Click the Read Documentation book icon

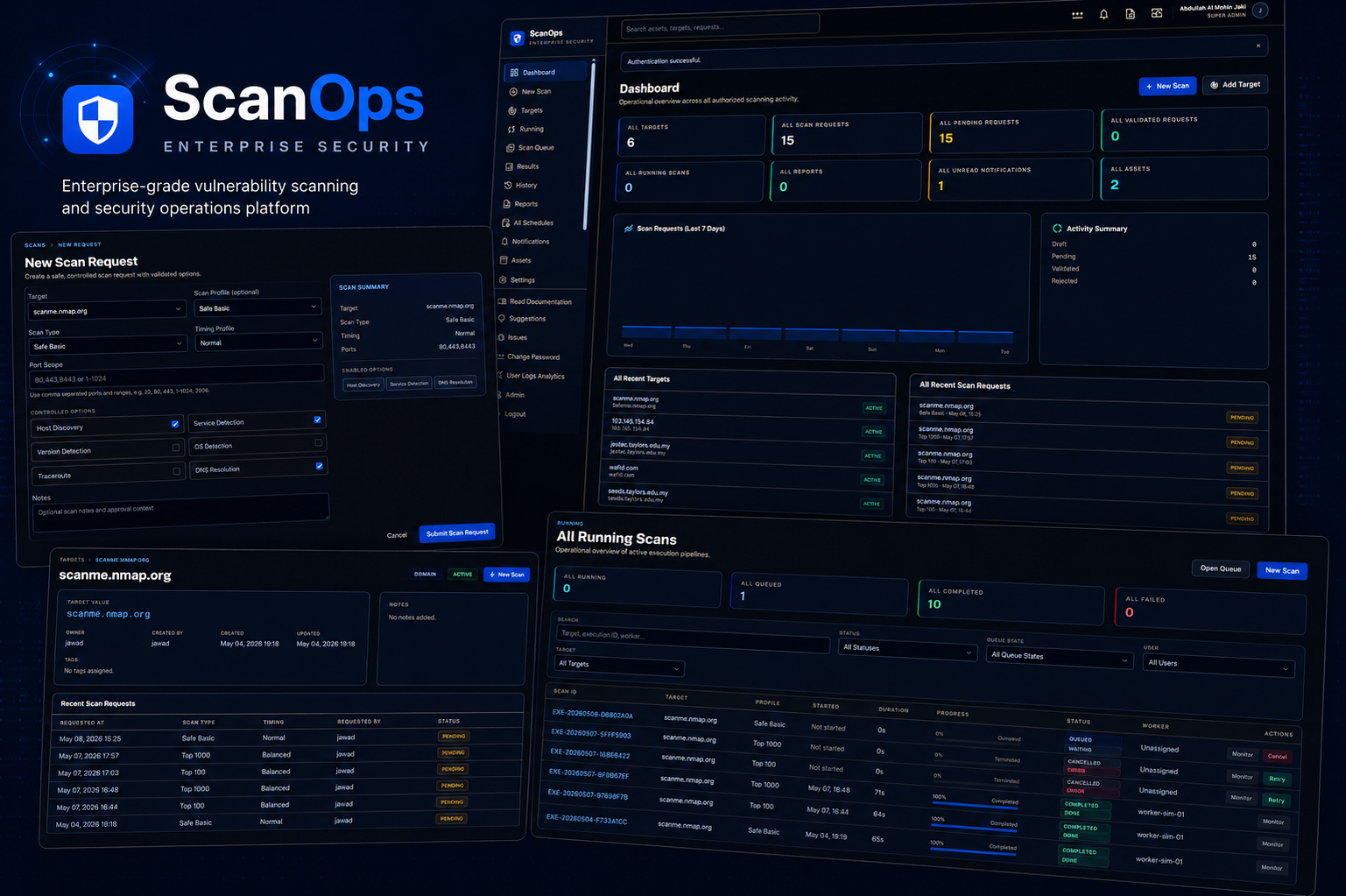502,301
